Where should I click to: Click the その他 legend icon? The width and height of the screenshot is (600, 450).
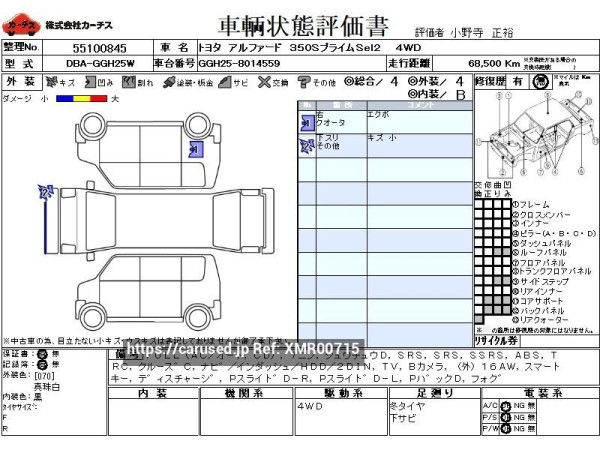304,82
